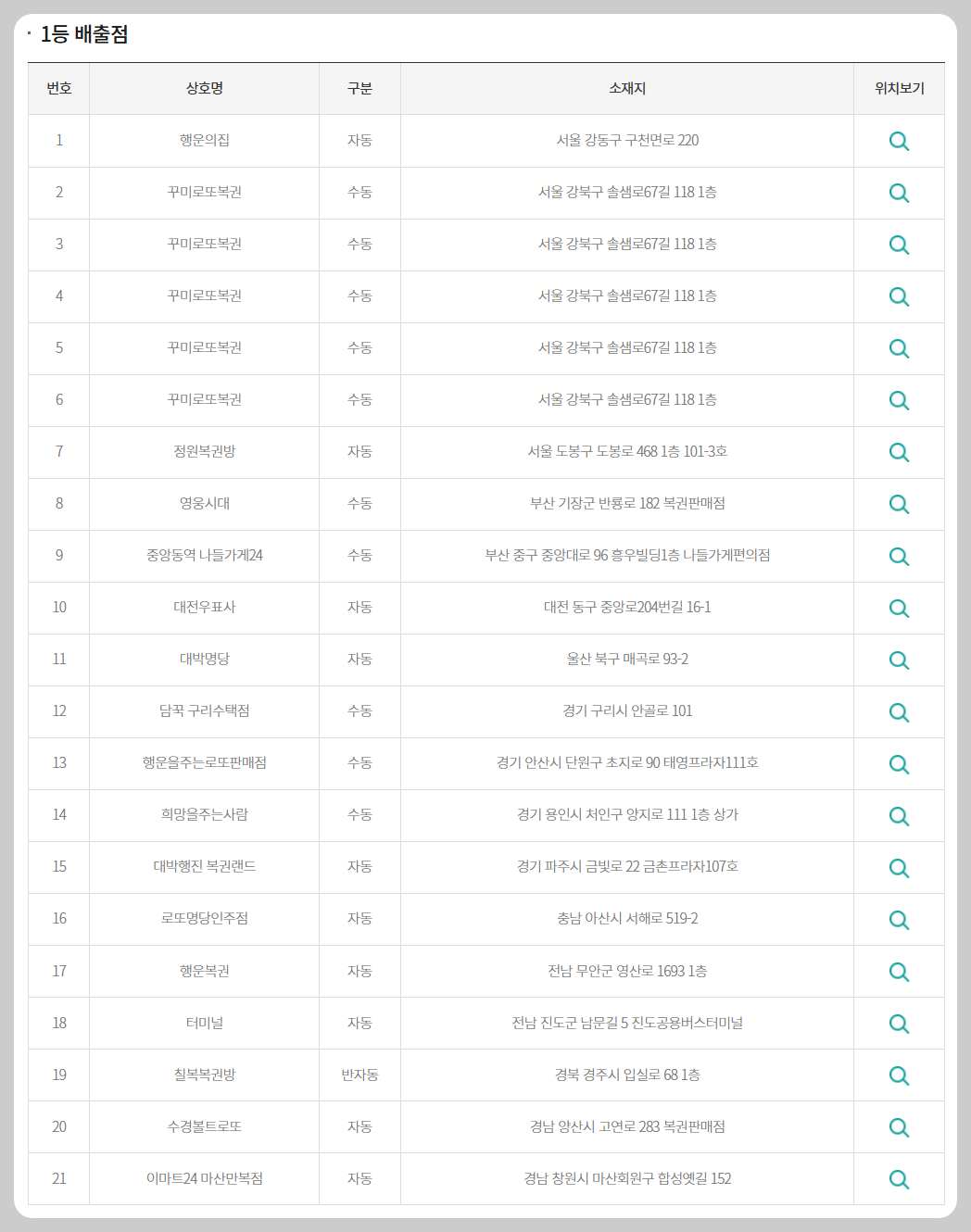Click the 위치보기 column header
This screenshot has width=971, height=1232.
[x=898, y=88]
